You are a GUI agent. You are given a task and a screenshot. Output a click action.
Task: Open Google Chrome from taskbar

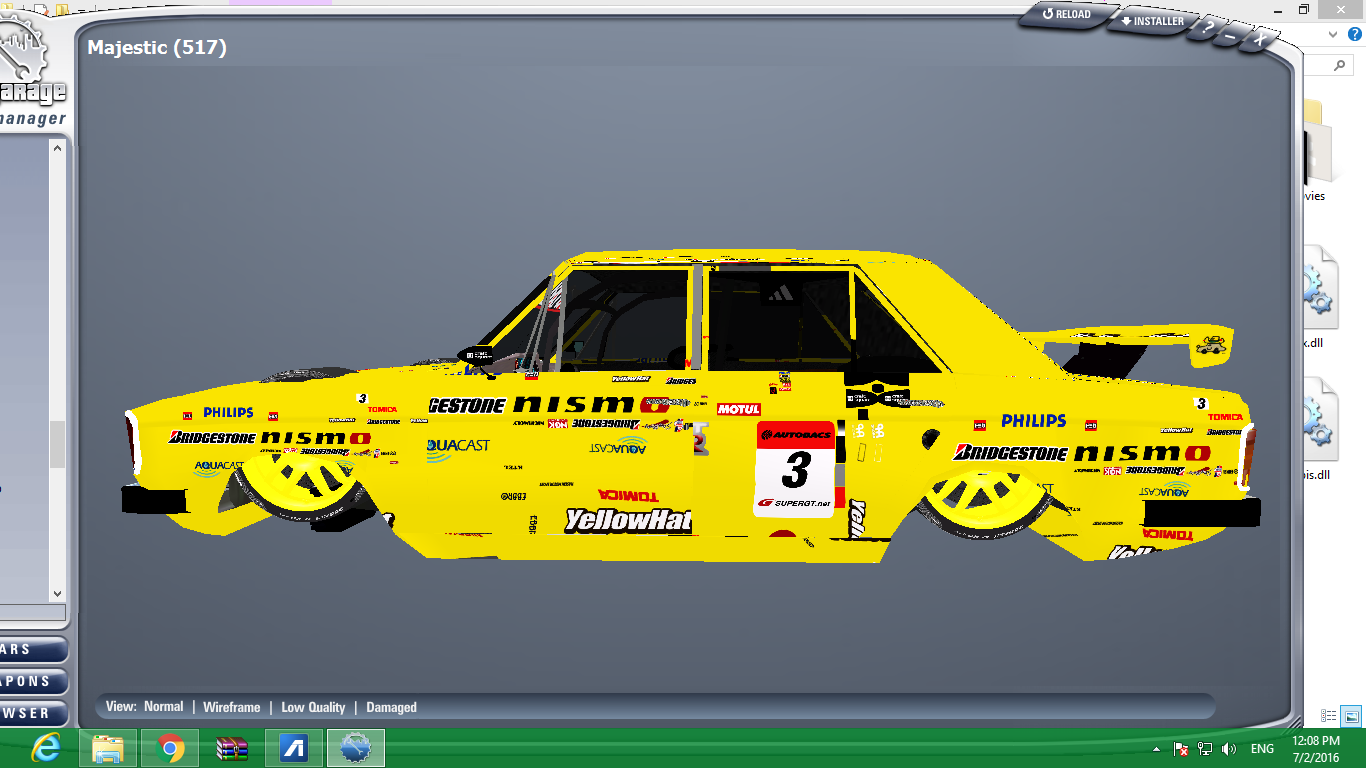(x=170, y=748)
